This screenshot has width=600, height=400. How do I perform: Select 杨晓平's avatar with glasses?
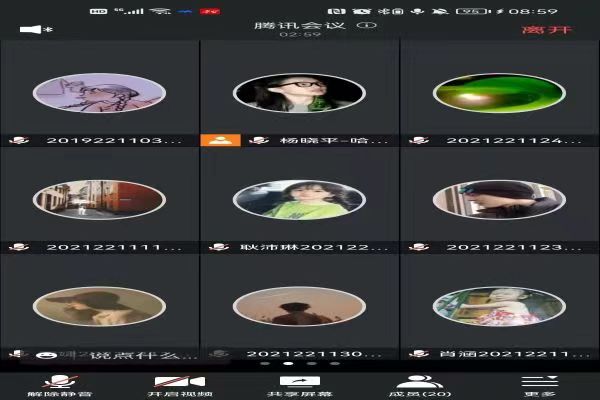coord(299,93)
